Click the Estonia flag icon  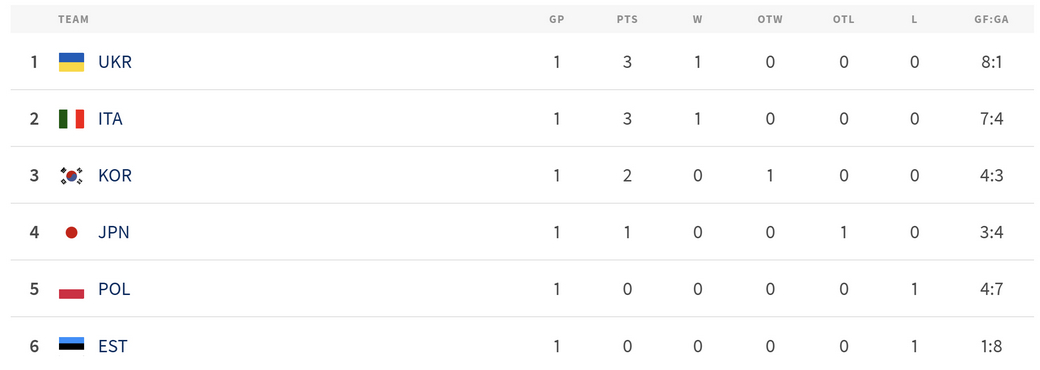point(72,346)
